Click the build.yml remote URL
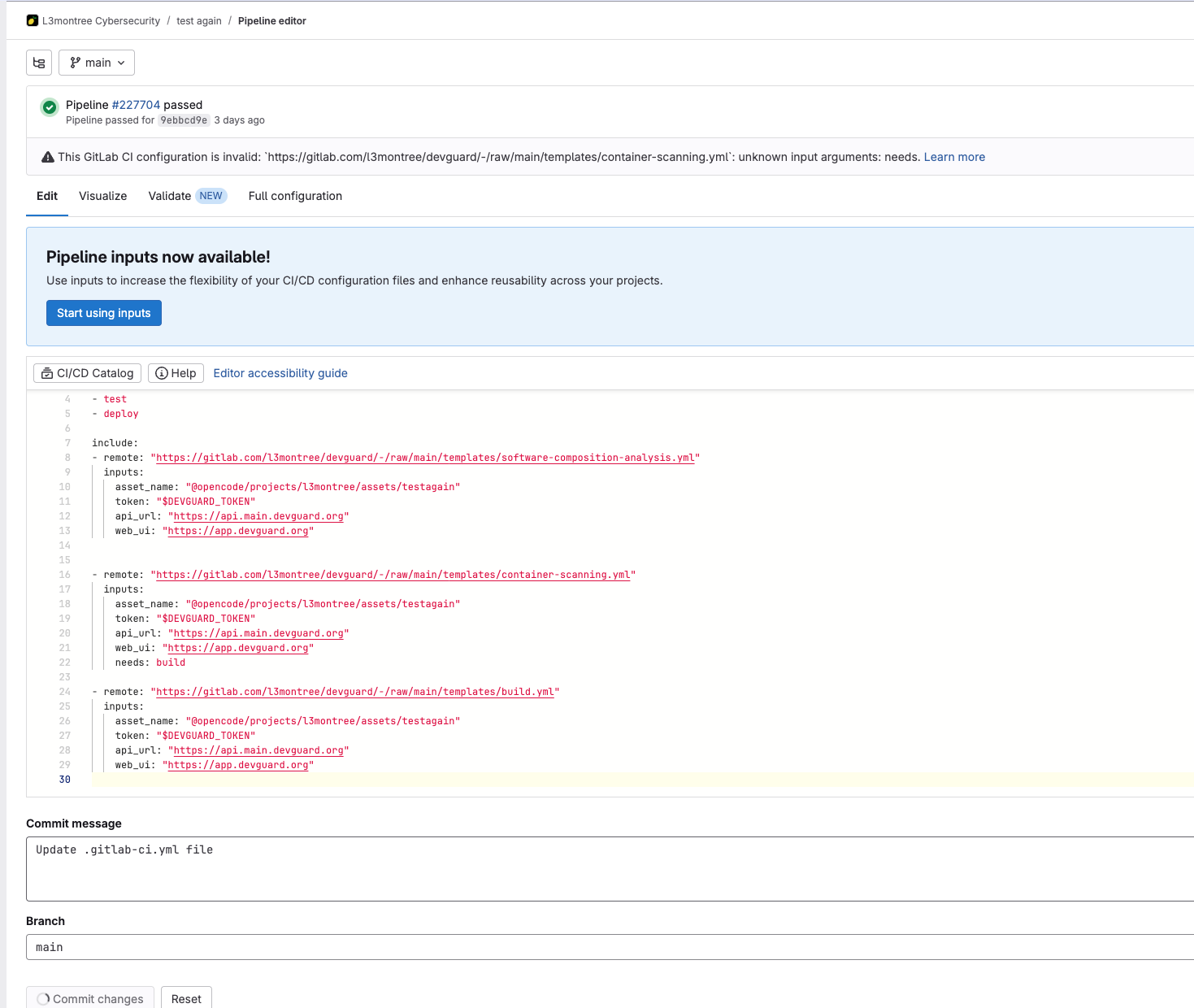This screenshot has height=1008, width=1194. click(355, 692)
